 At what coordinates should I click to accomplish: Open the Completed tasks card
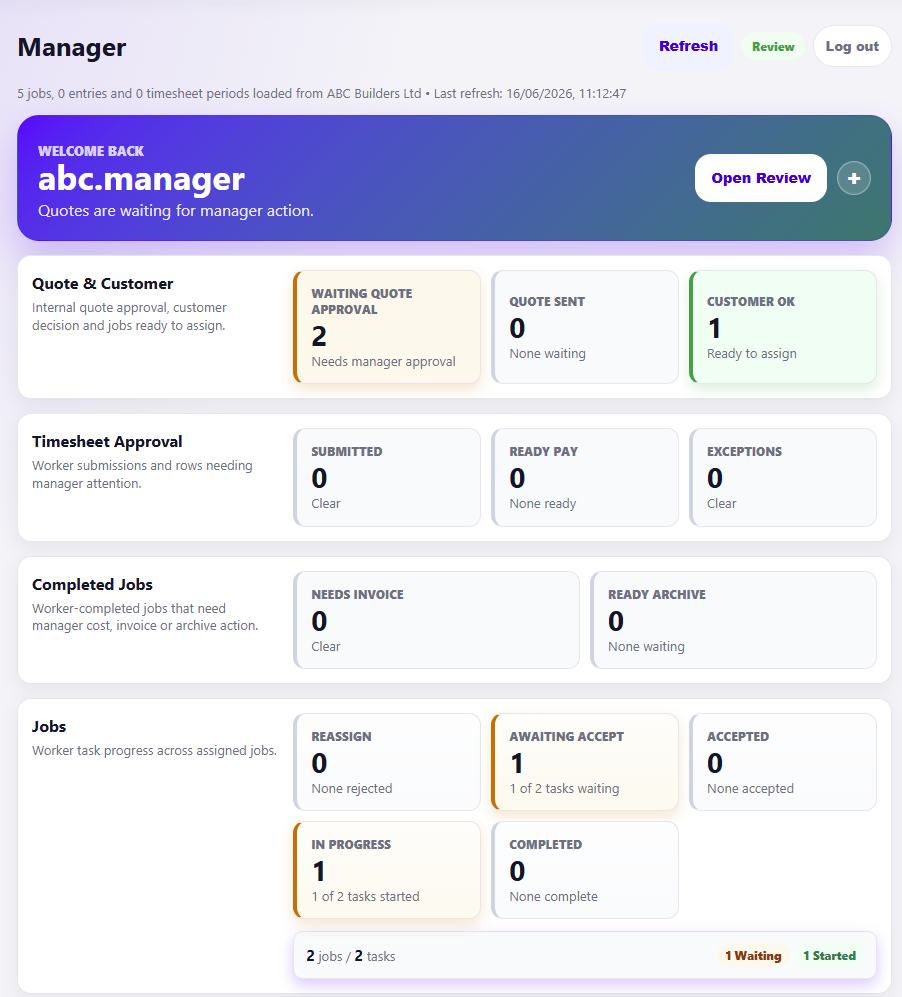585,870
